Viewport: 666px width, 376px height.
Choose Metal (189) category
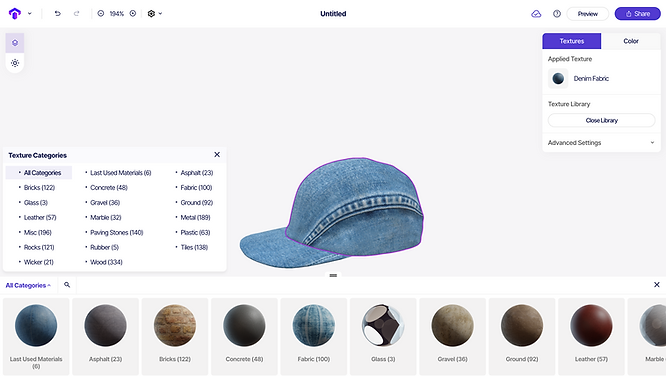pos(195,218)
